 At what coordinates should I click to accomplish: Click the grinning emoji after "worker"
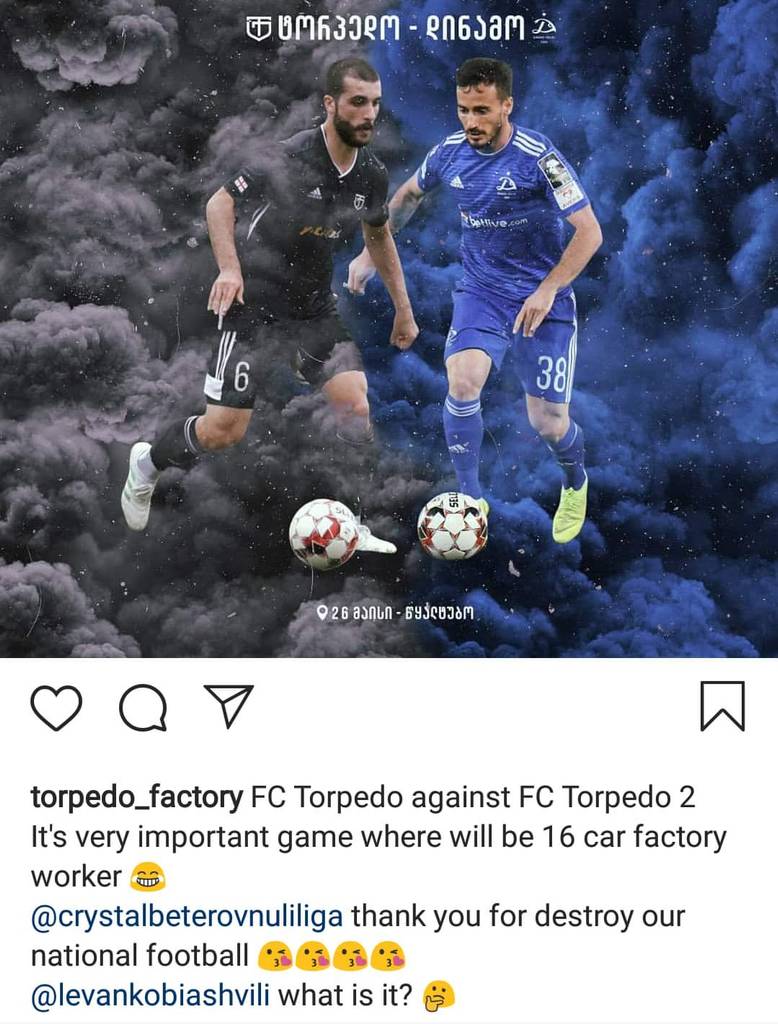coord(148,878)
